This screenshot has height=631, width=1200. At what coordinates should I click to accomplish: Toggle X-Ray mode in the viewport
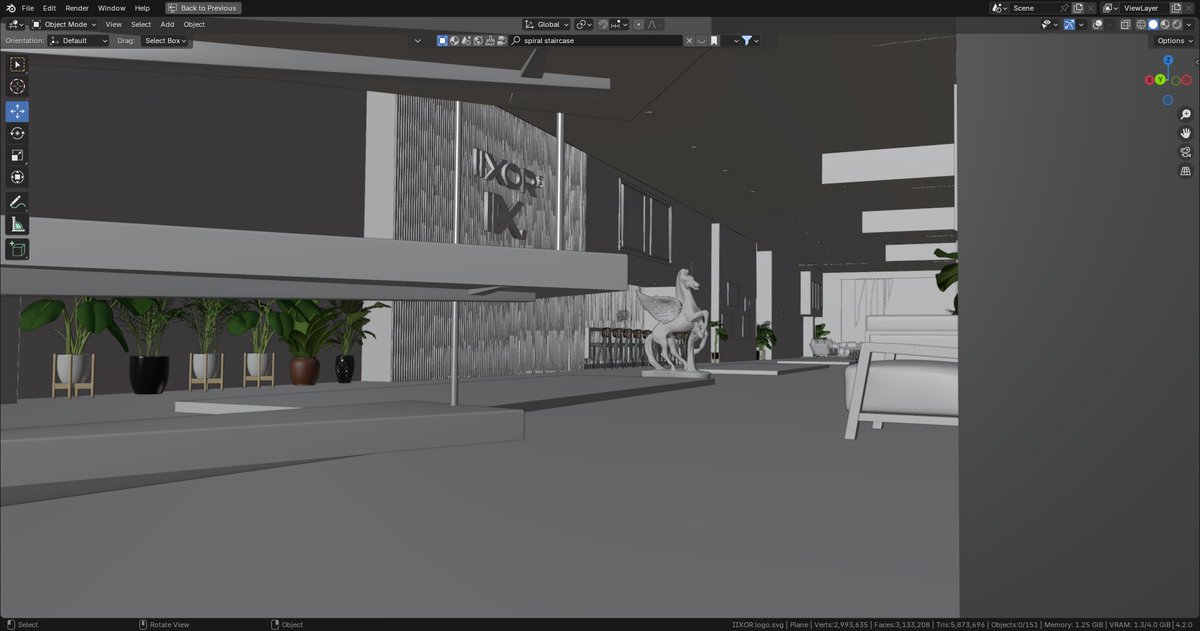[1125, 25]
